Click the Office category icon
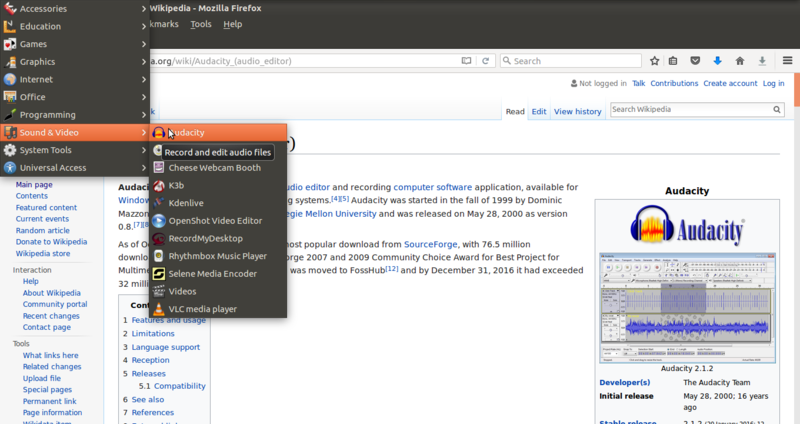This screenshot has width=800, height=424. [10, 97]
